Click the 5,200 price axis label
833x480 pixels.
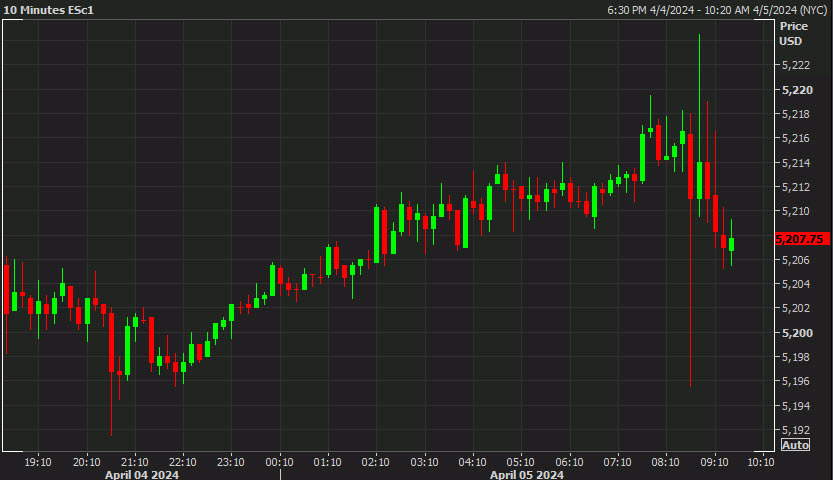point(796,332)
